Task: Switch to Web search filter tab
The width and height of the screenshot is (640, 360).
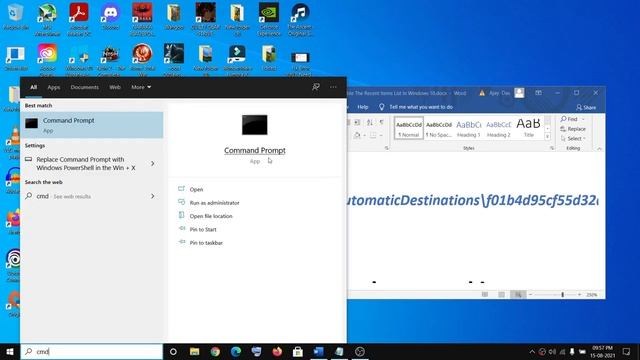Action: tap(115, 87)
